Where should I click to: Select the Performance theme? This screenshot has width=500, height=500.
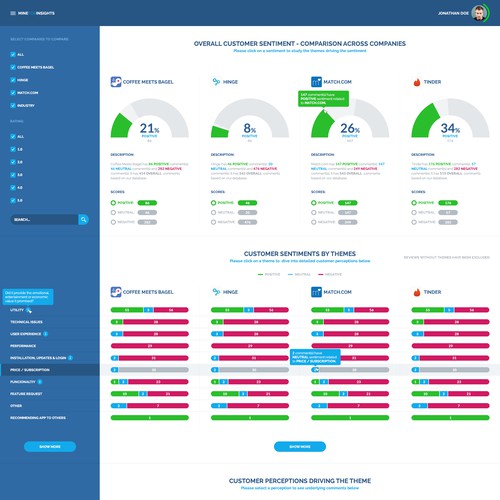23,346
